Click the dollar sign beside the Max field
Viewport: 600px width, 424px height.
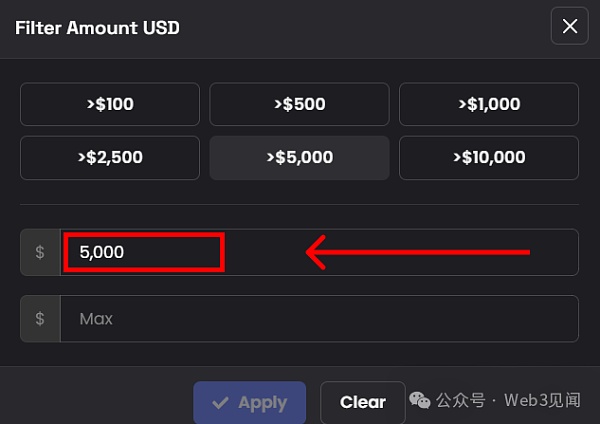[40, 319]
